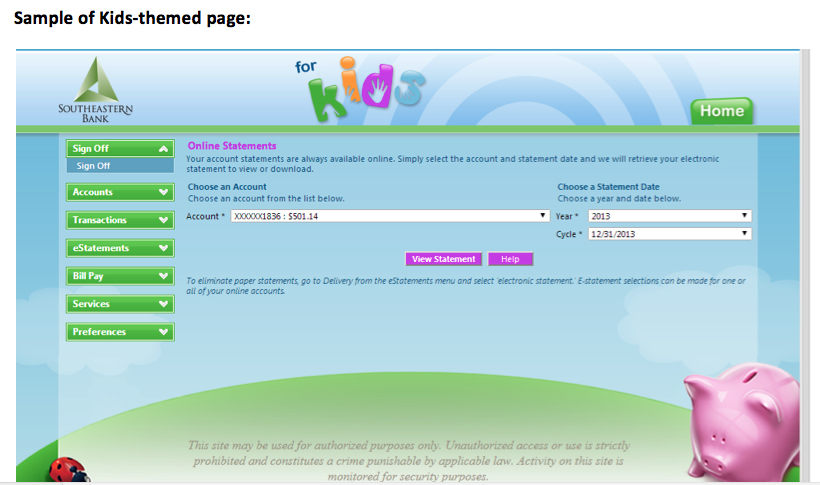The height and width of the screenshot is (485, 820).
Task: Click 'Choose an account from the list below.'
Action: tap(266, 199)
